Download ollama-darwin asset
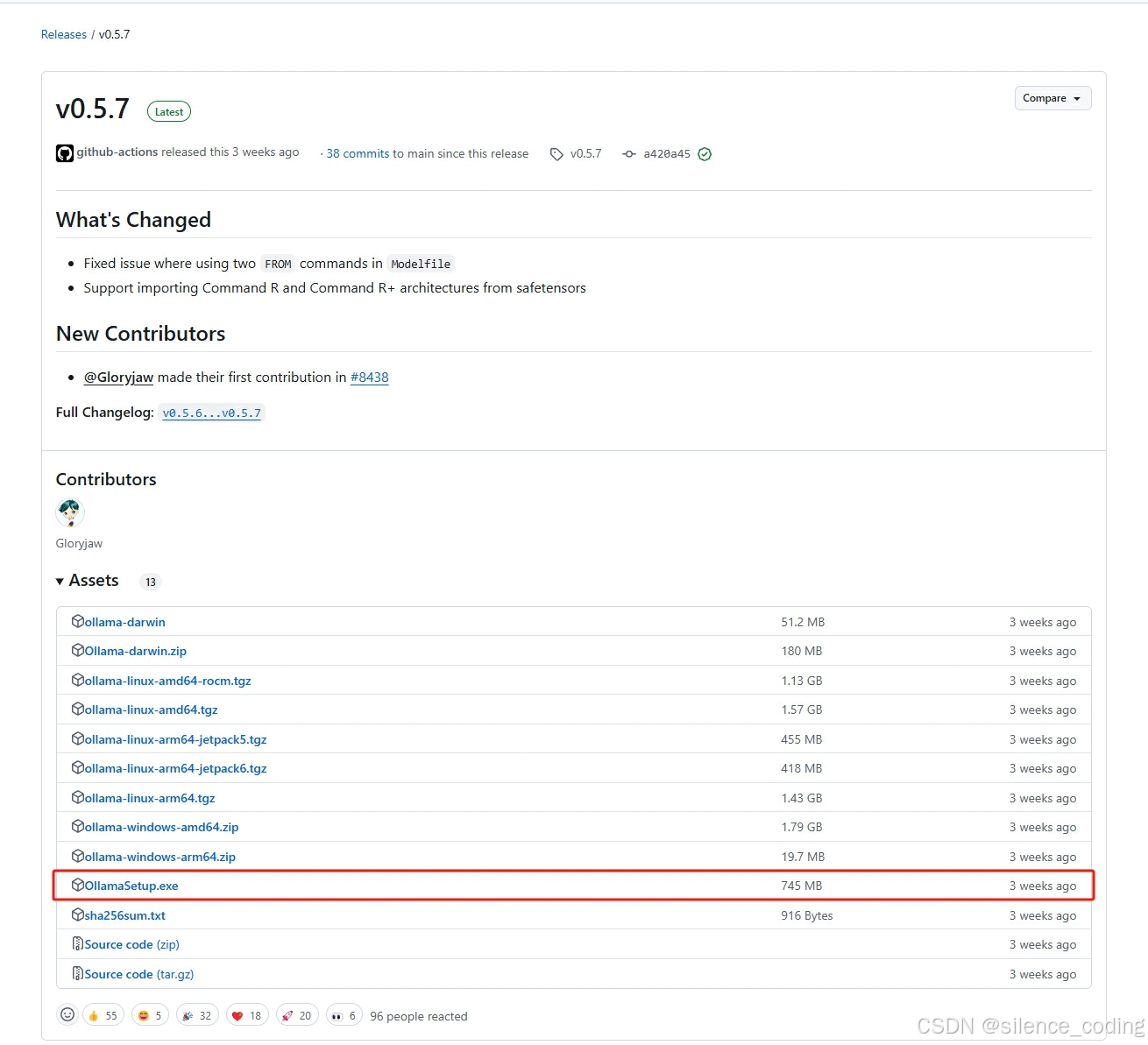 click(x=124, y=622)
